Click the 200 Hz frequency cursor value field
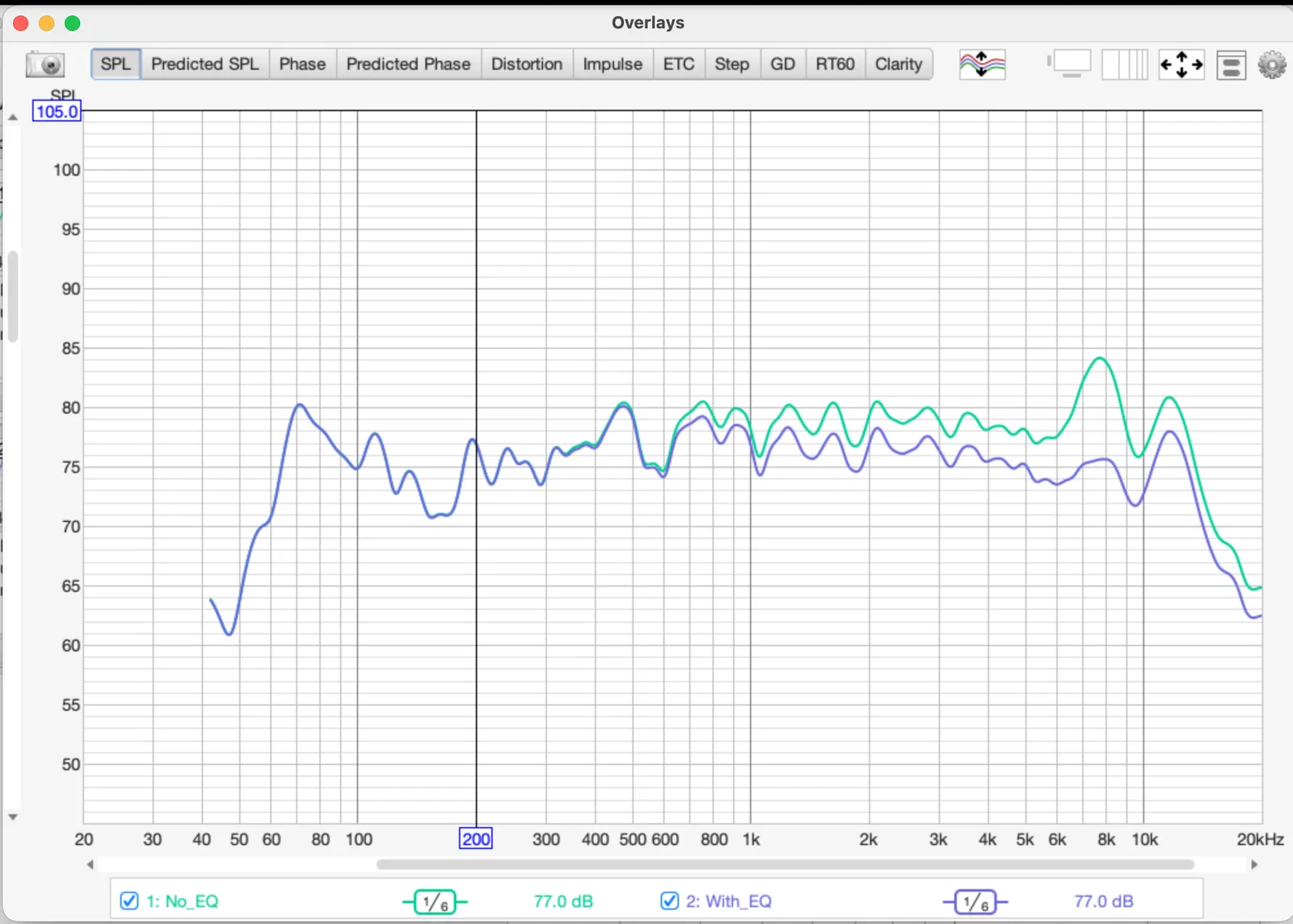The width and height of the screenshot is (1293, 924). [x=476, y=839]
